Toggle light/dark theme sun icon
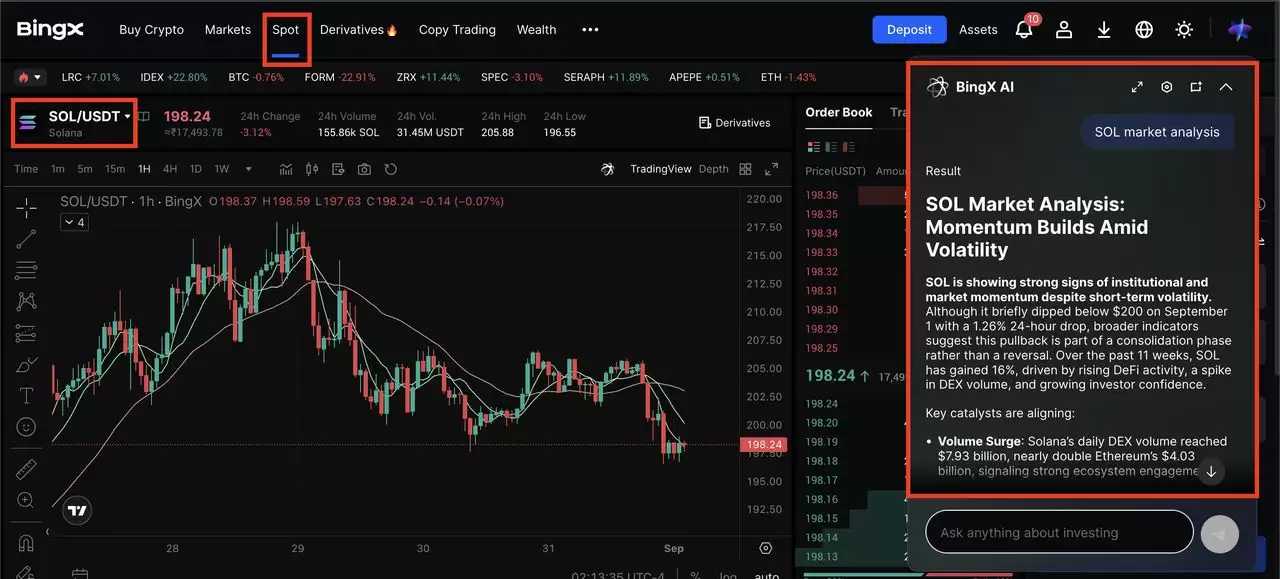The height and width of the screenshot is (579, 1280). point(1184,30)
